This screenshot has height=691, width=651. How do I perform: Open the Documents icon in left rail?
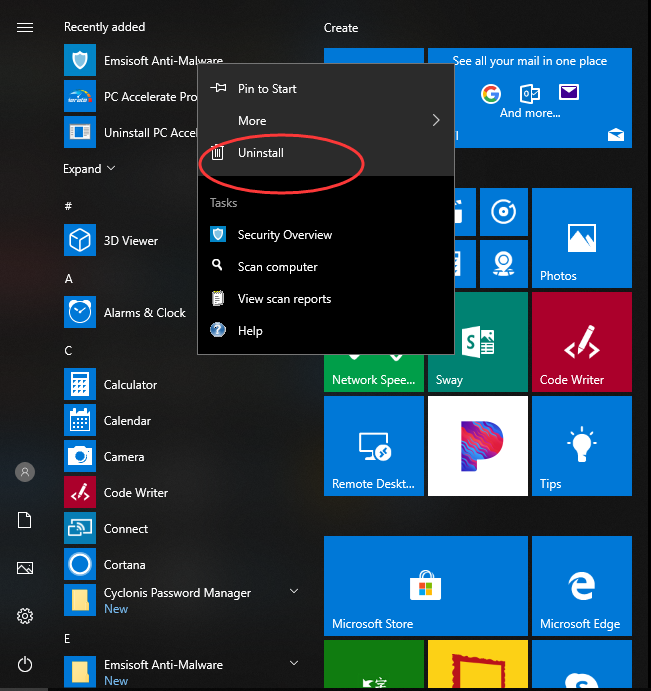pyautogui.click(x=25, y=520)
